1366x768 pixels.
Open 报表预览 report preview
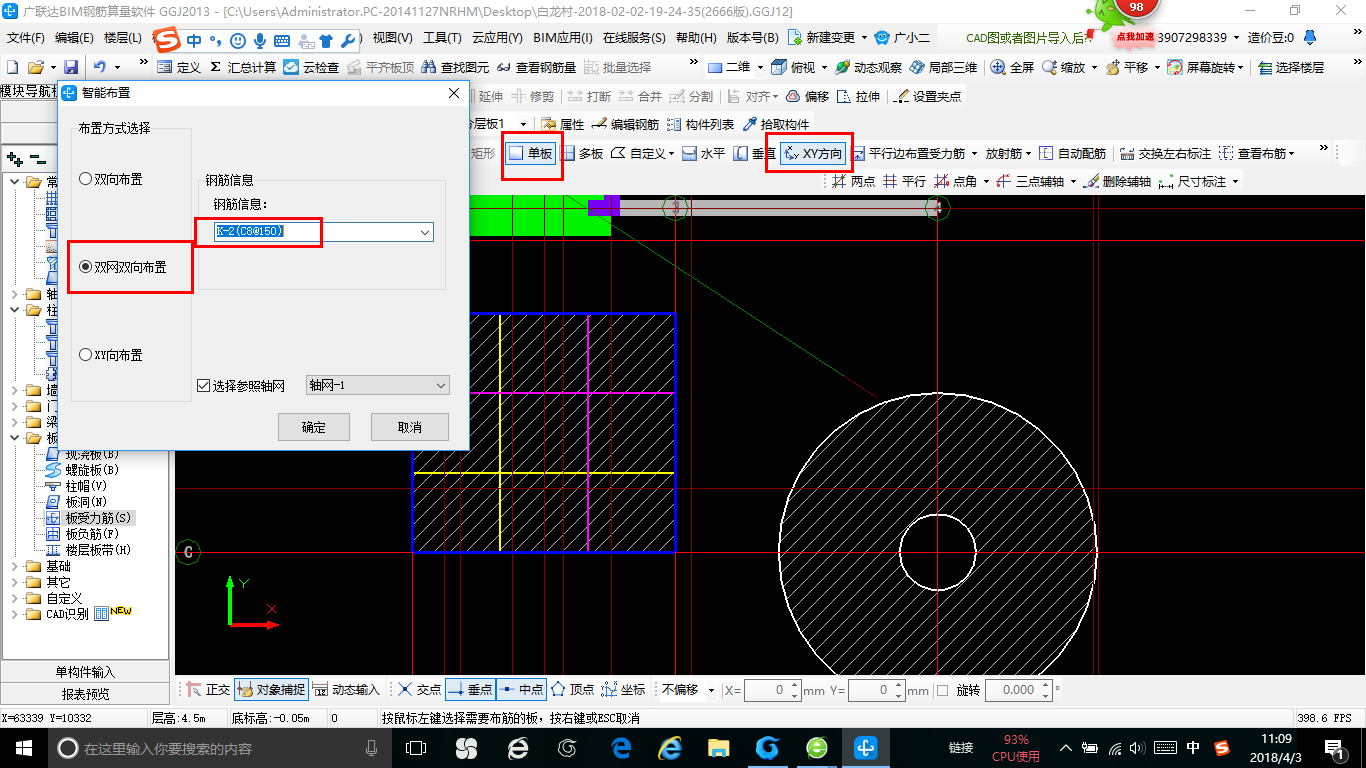(x=86, y=694)
